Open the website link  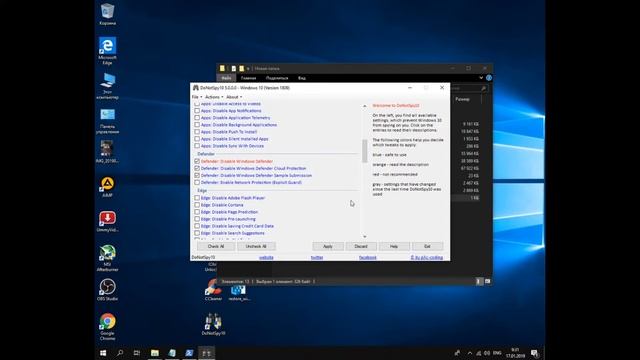pos(266,258)
